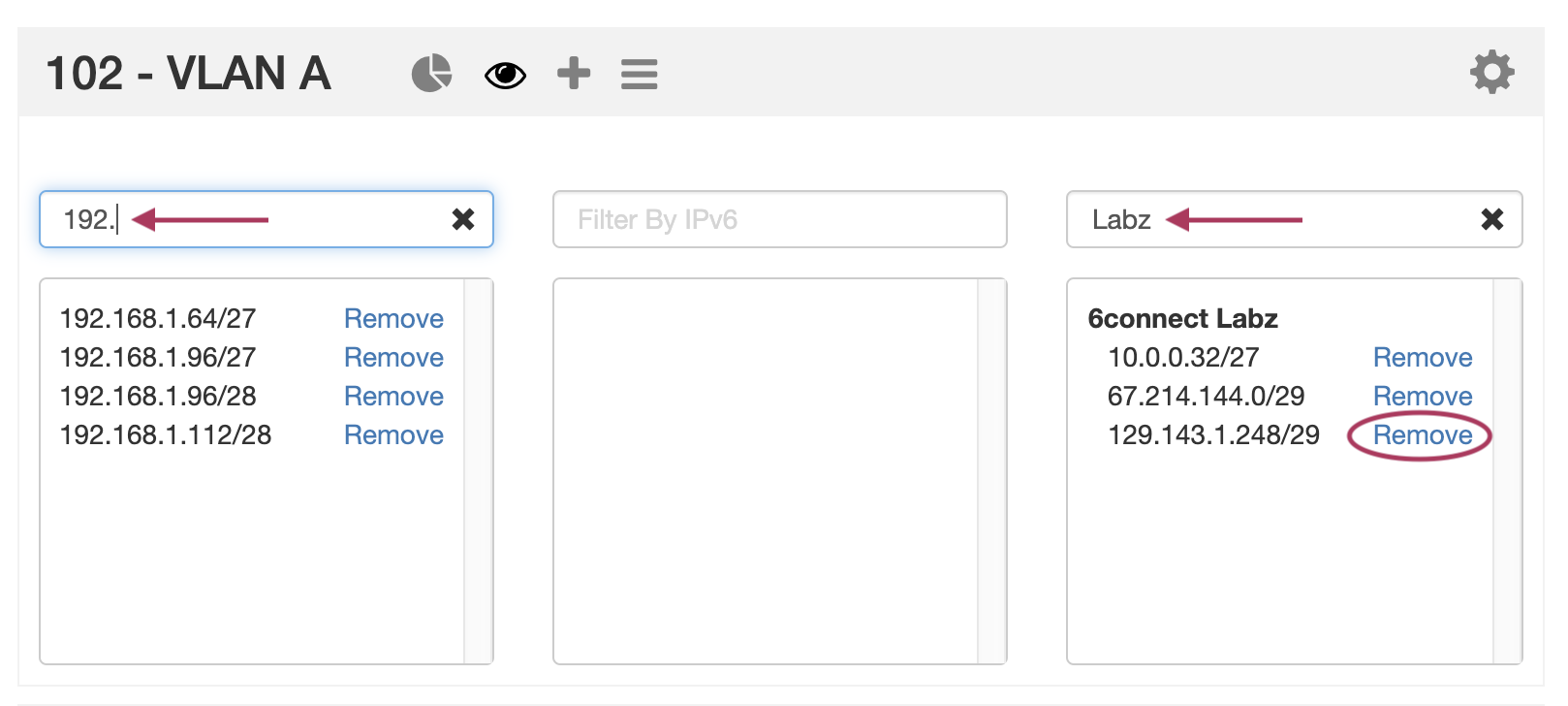The width and height of the screenshot is (1568, 706).
Task: Clear the IPv4 filter with X icon
Action: click(x=463, y=220)
